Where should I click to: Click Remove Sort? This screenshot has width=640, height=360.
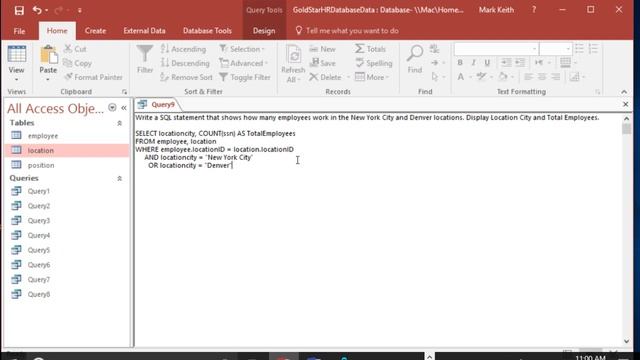click(187, 77)
